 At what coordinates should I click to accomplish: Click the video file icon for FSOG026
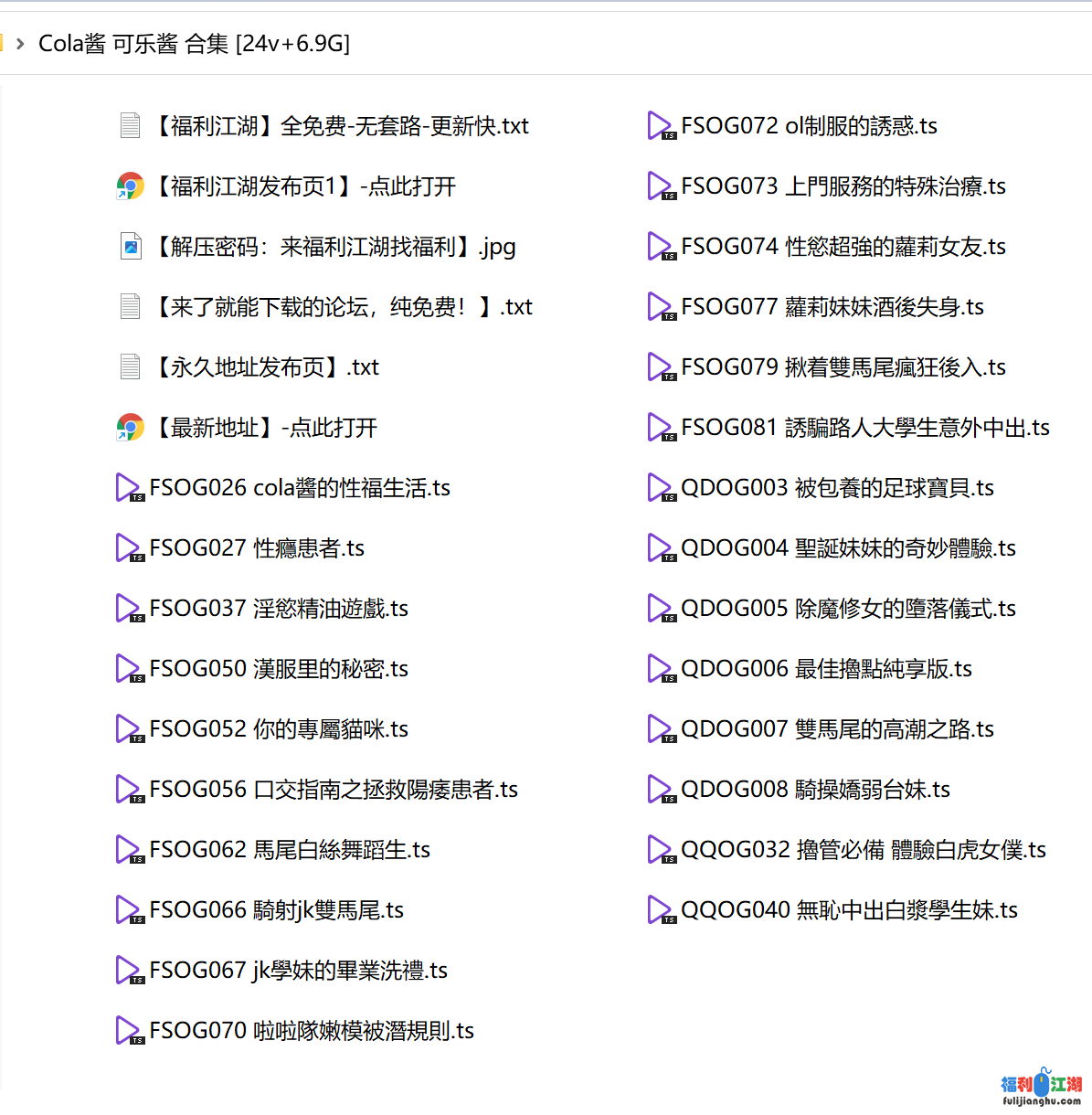128,488
